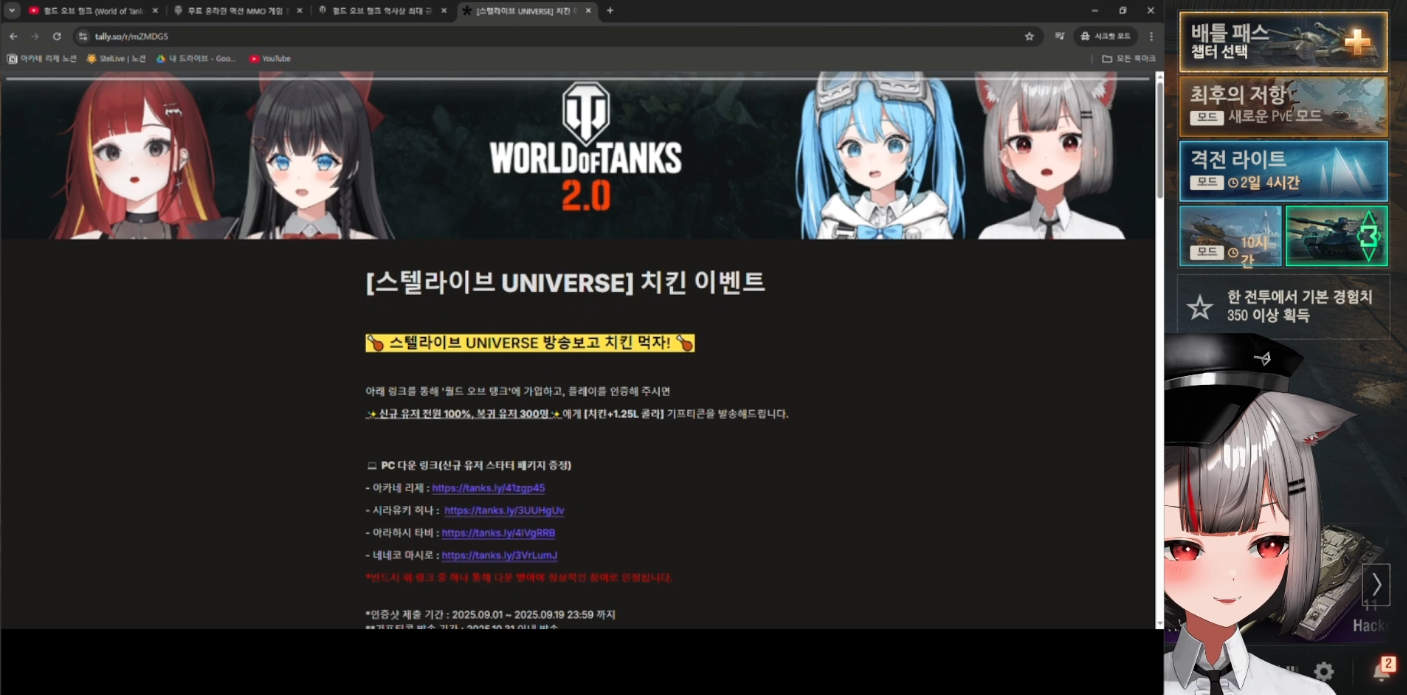
Task: View site information icon in address bar
Action: click(84, 36)
